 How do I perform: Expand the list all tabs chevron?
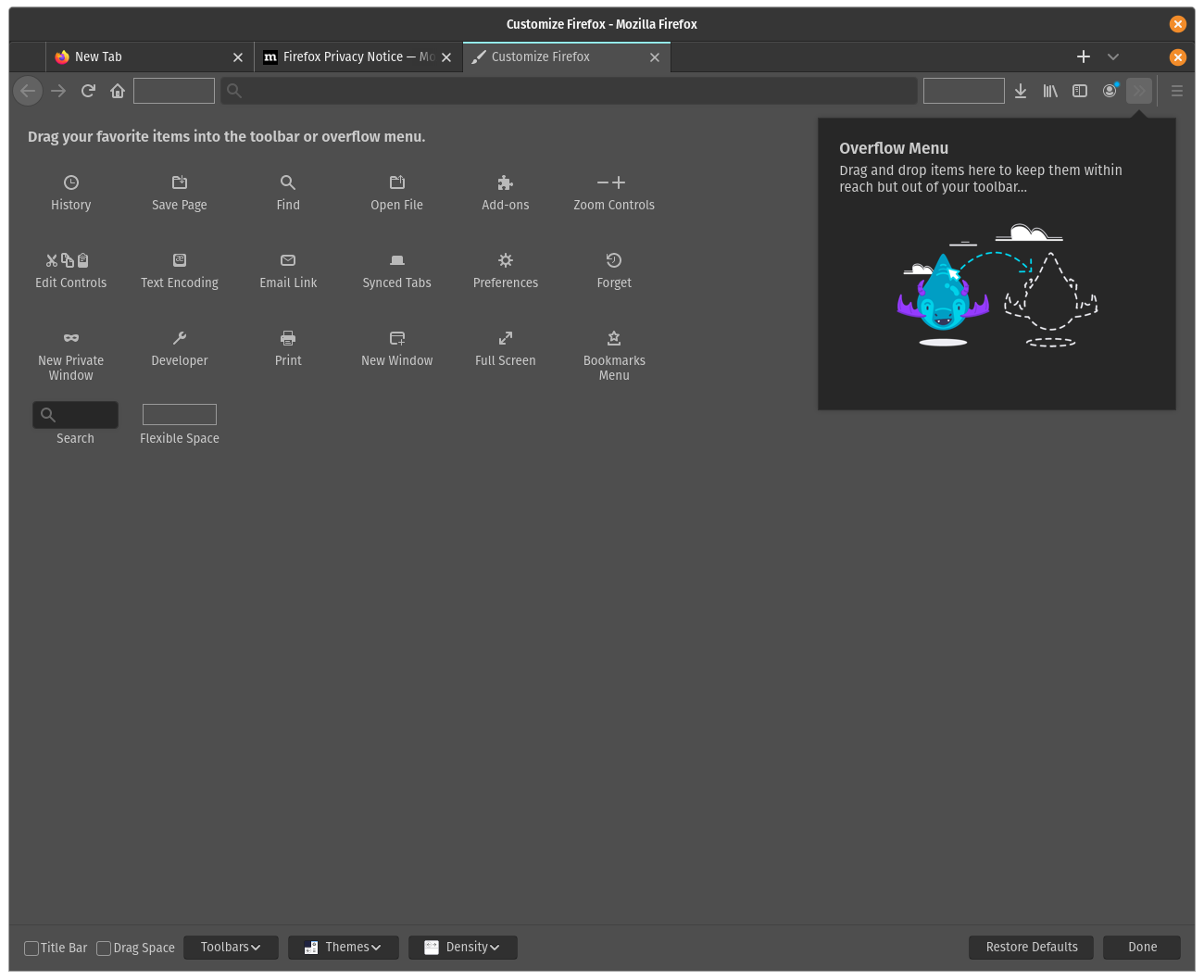click(x=1113, y=57)
